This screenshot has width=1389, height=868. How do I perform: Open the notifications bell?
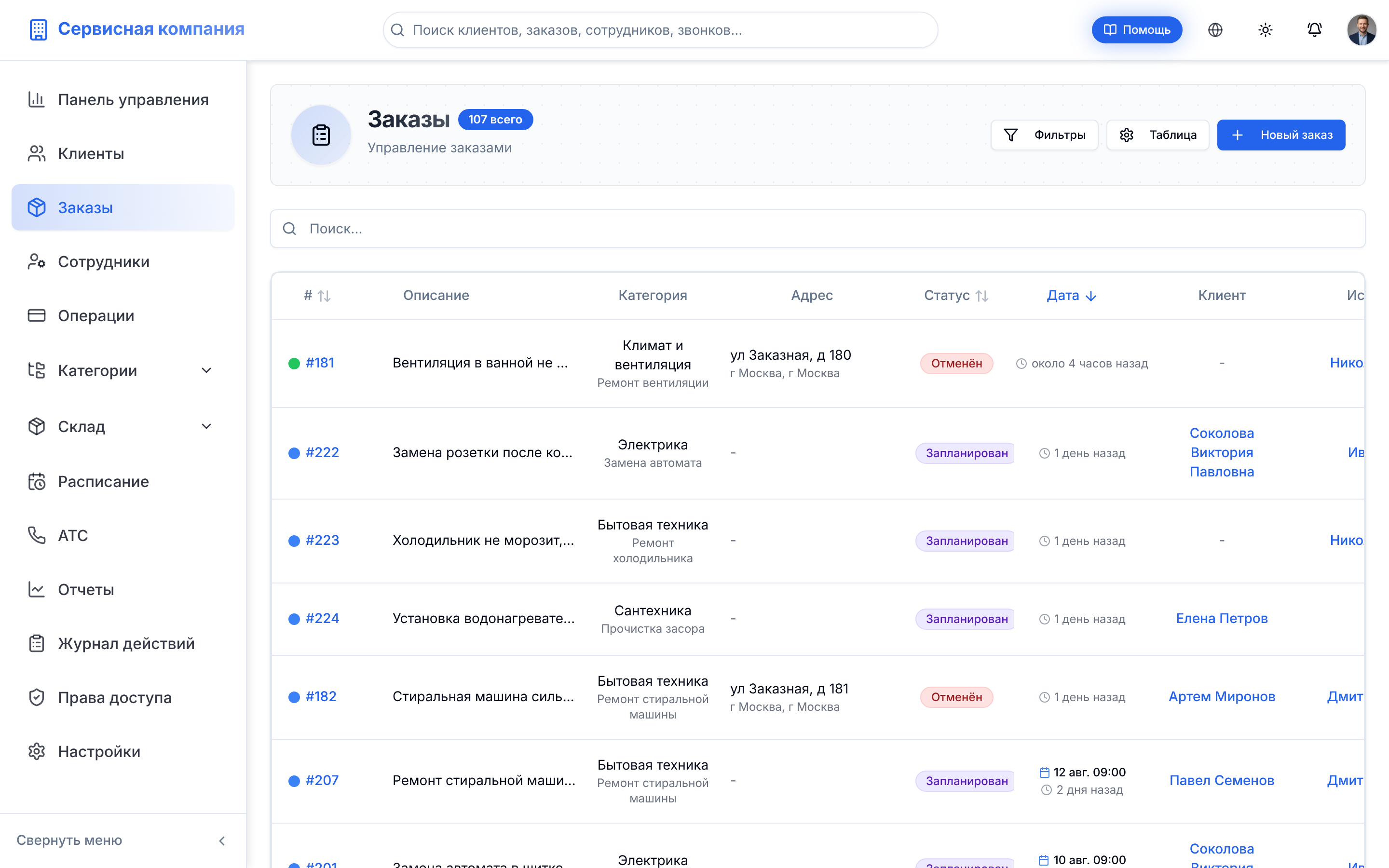point(1314,30)
